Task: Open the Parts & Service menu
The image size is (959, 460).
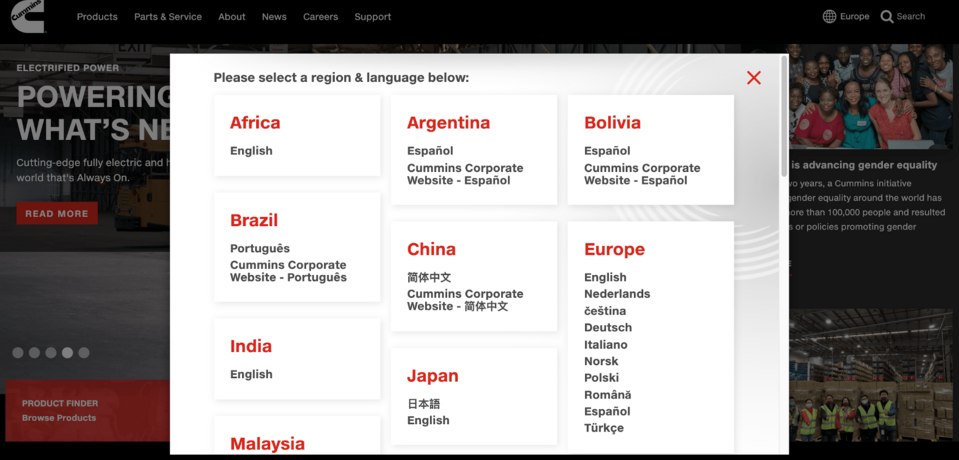Action: coord(168,17)
